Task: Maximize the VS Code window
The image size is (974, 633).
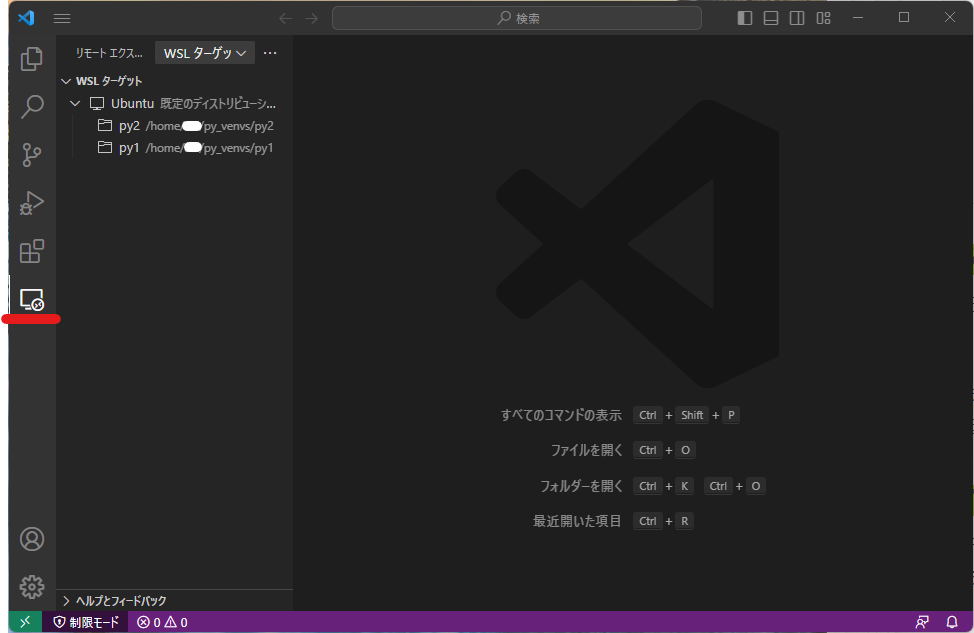Action: click(904, 17)
